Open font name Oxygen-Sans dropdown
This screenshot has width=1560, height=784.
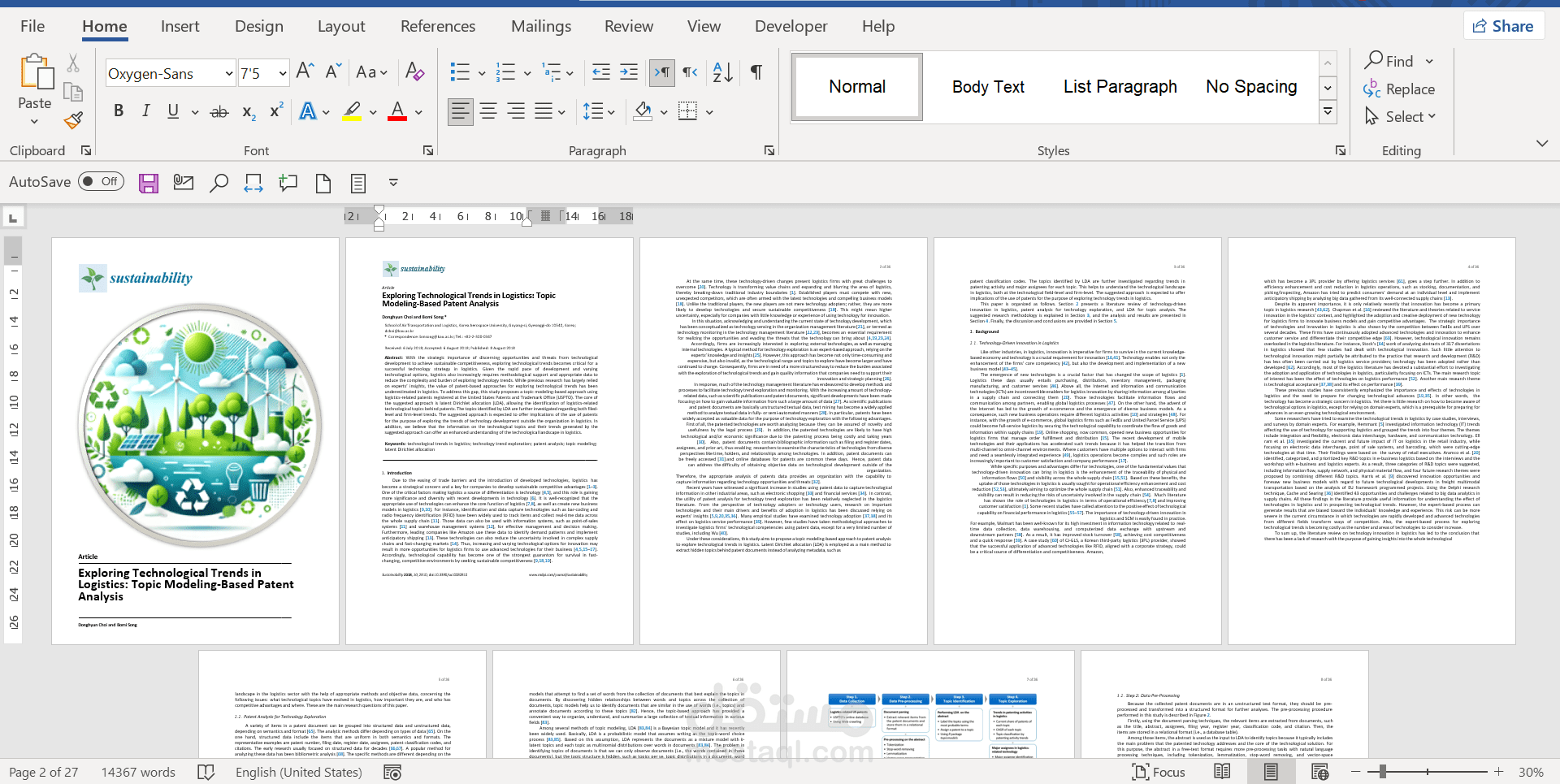point(228,73)
